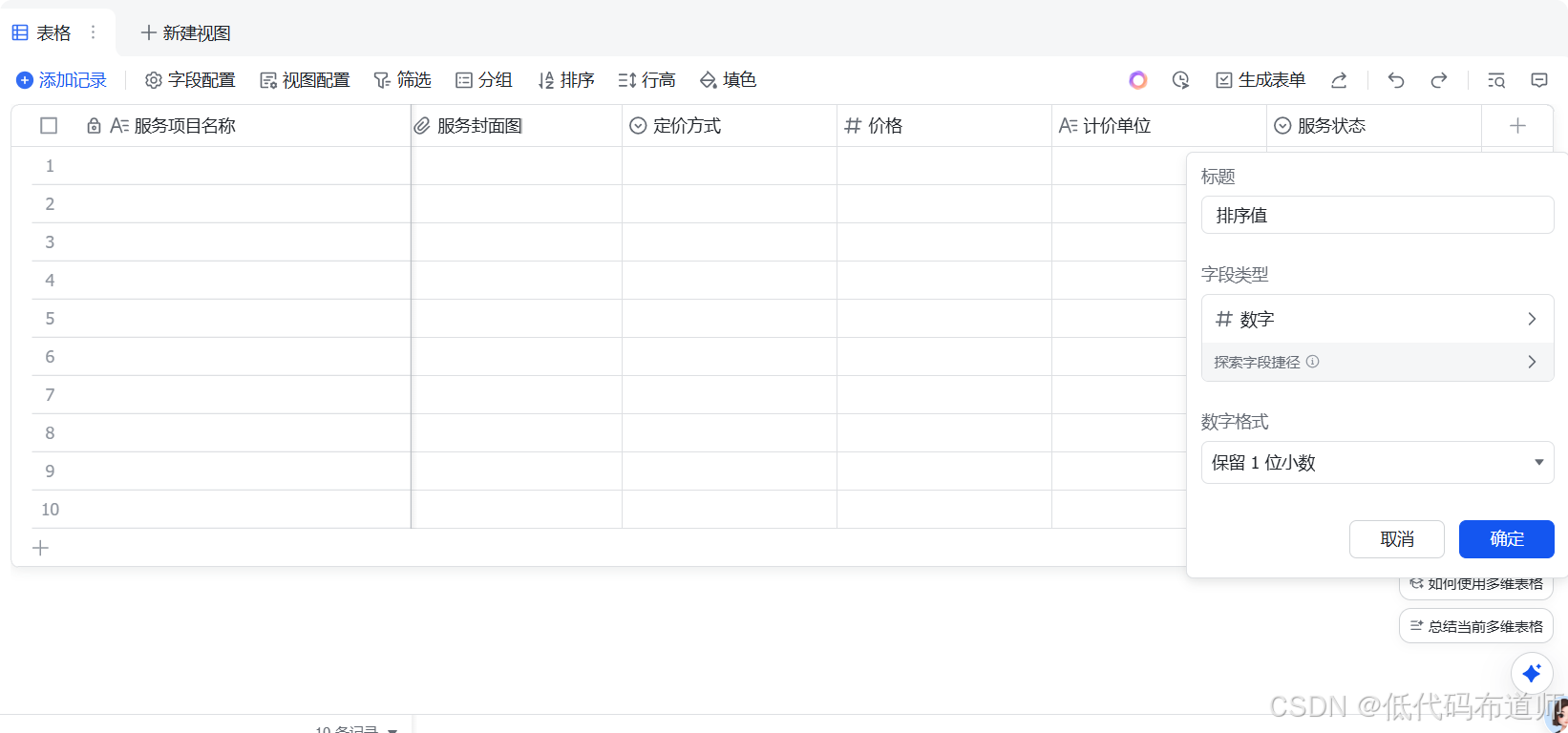Open the 筛选 filter tool
Screen dimensions: 1568x733
[402, 80]
